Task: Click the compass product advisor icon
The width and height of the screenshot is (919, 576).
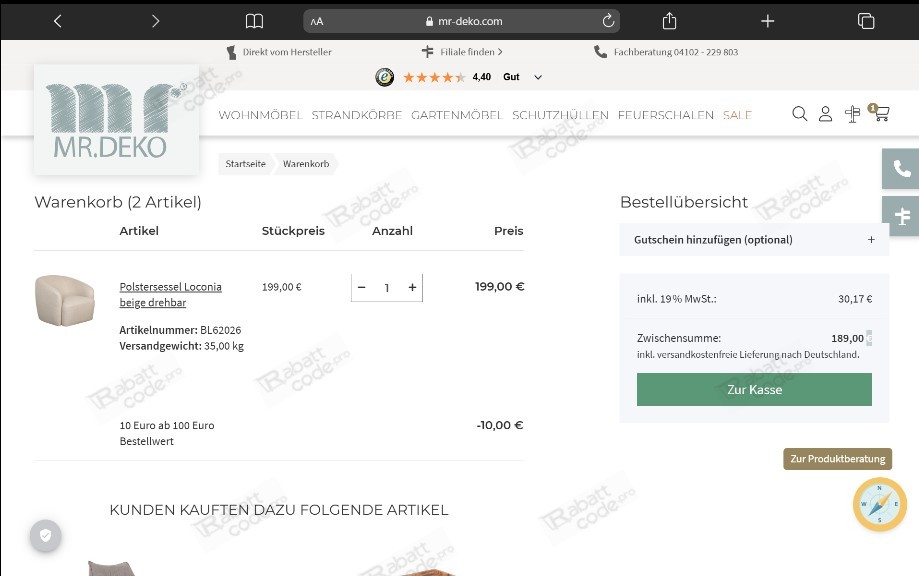Action: click(880, 505)
